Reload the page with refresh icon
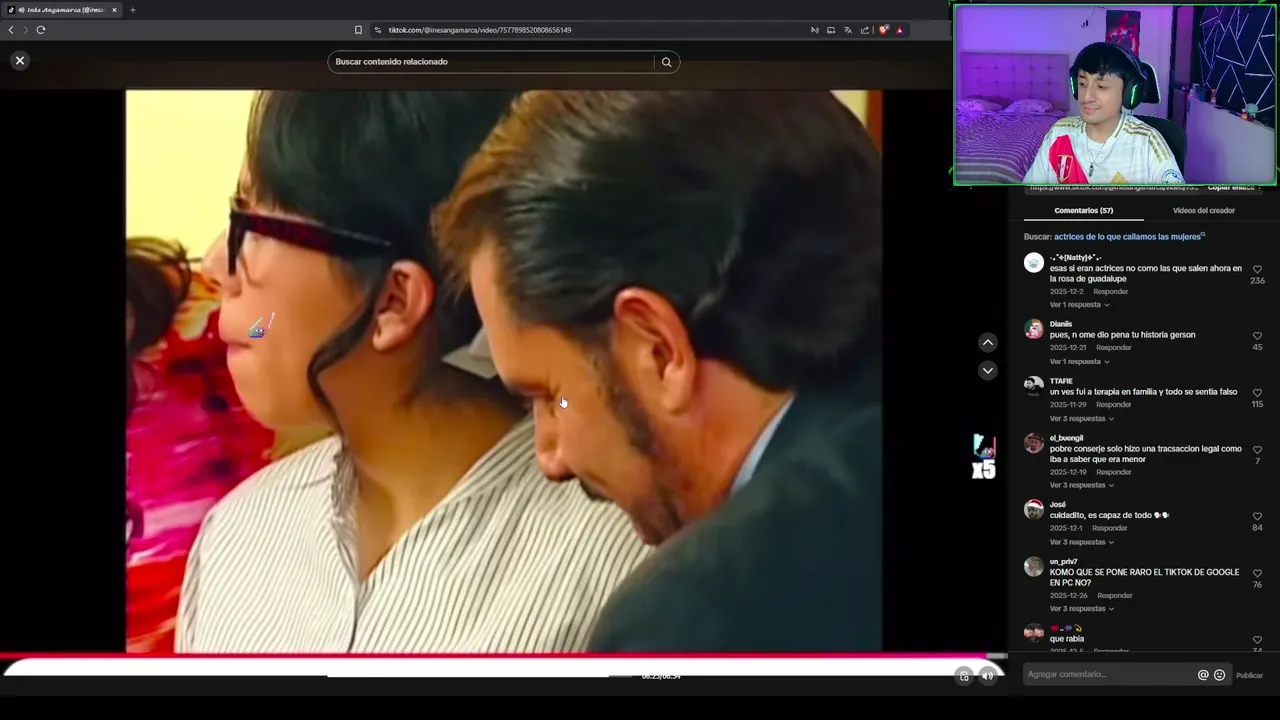Screen dimensions: 1280x720 point(41,30)
